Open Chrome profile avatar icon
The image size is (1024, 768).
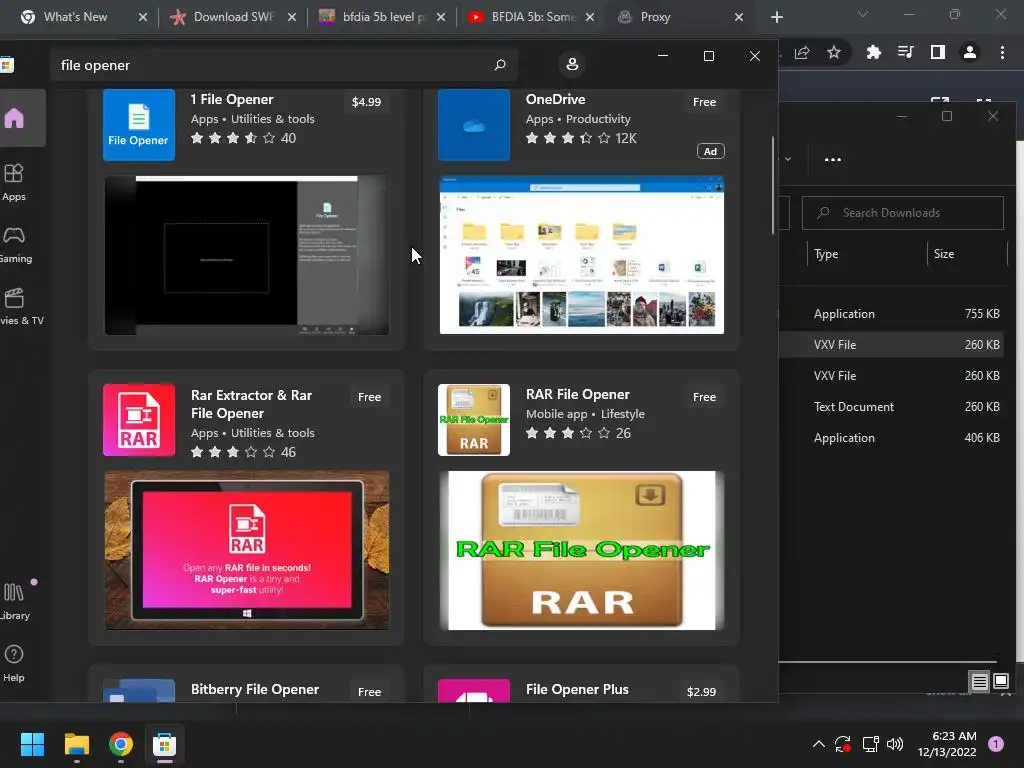(x=970, y=52)
